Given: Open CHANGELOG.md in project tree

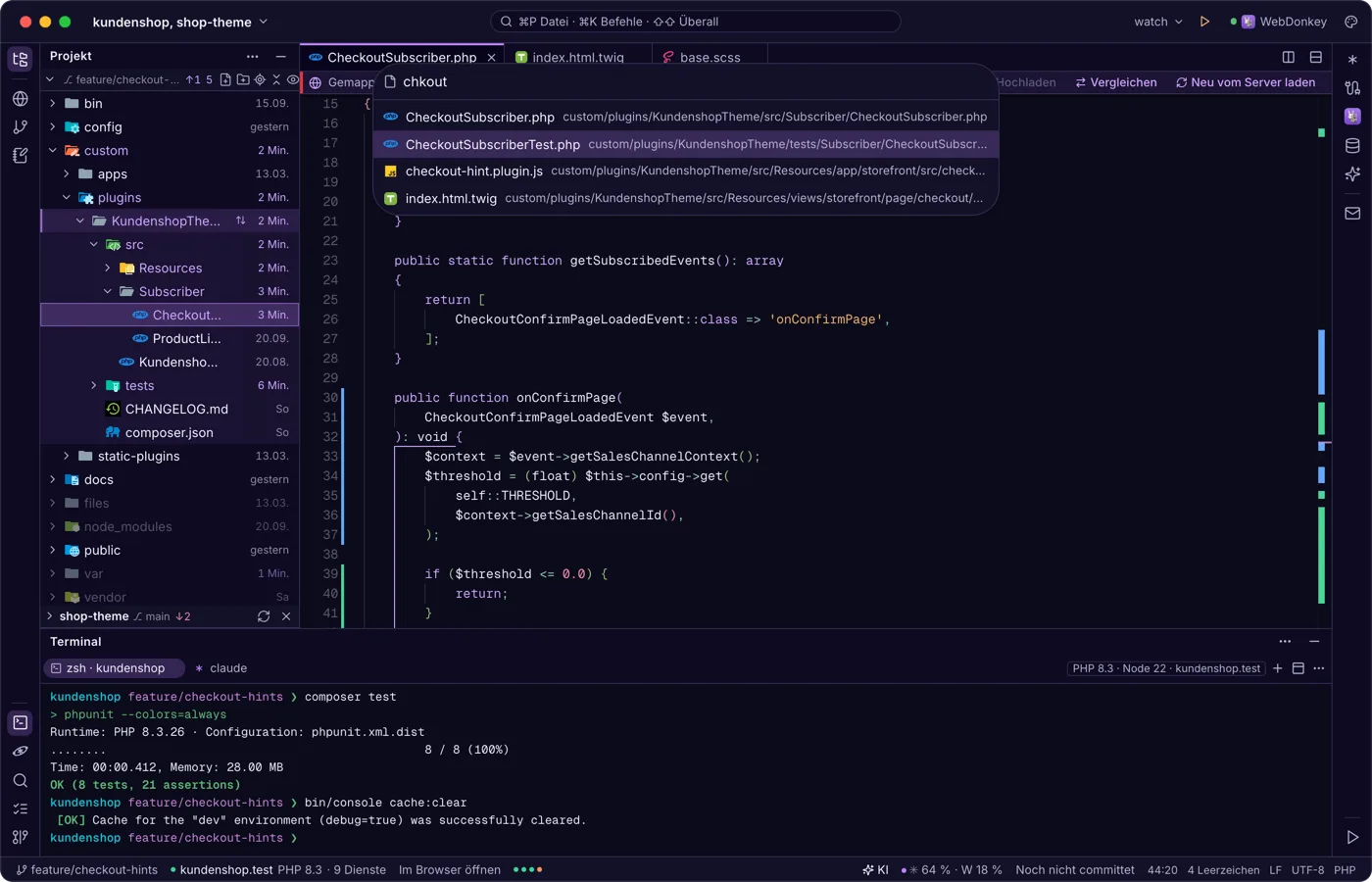Looking at the screenshot, I should pos(170,409).
